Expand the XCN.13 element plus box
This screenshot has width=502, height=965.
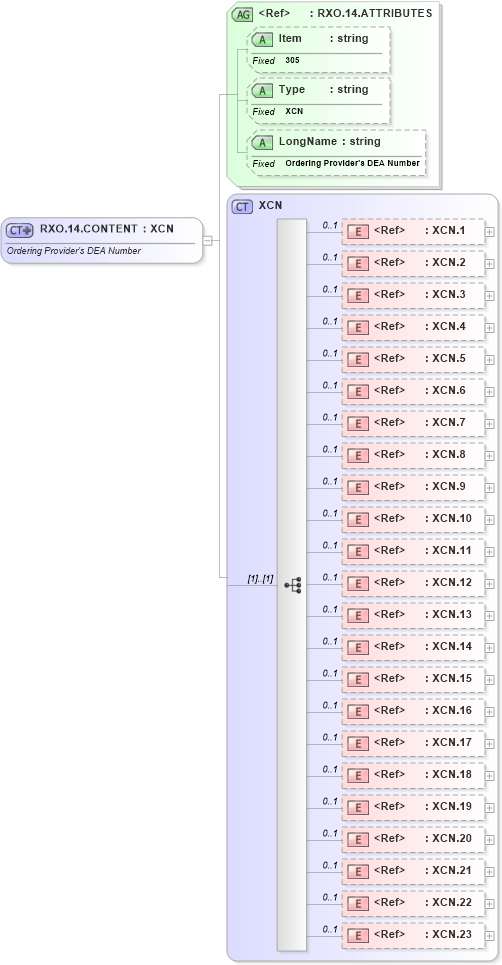coord(490,616)
